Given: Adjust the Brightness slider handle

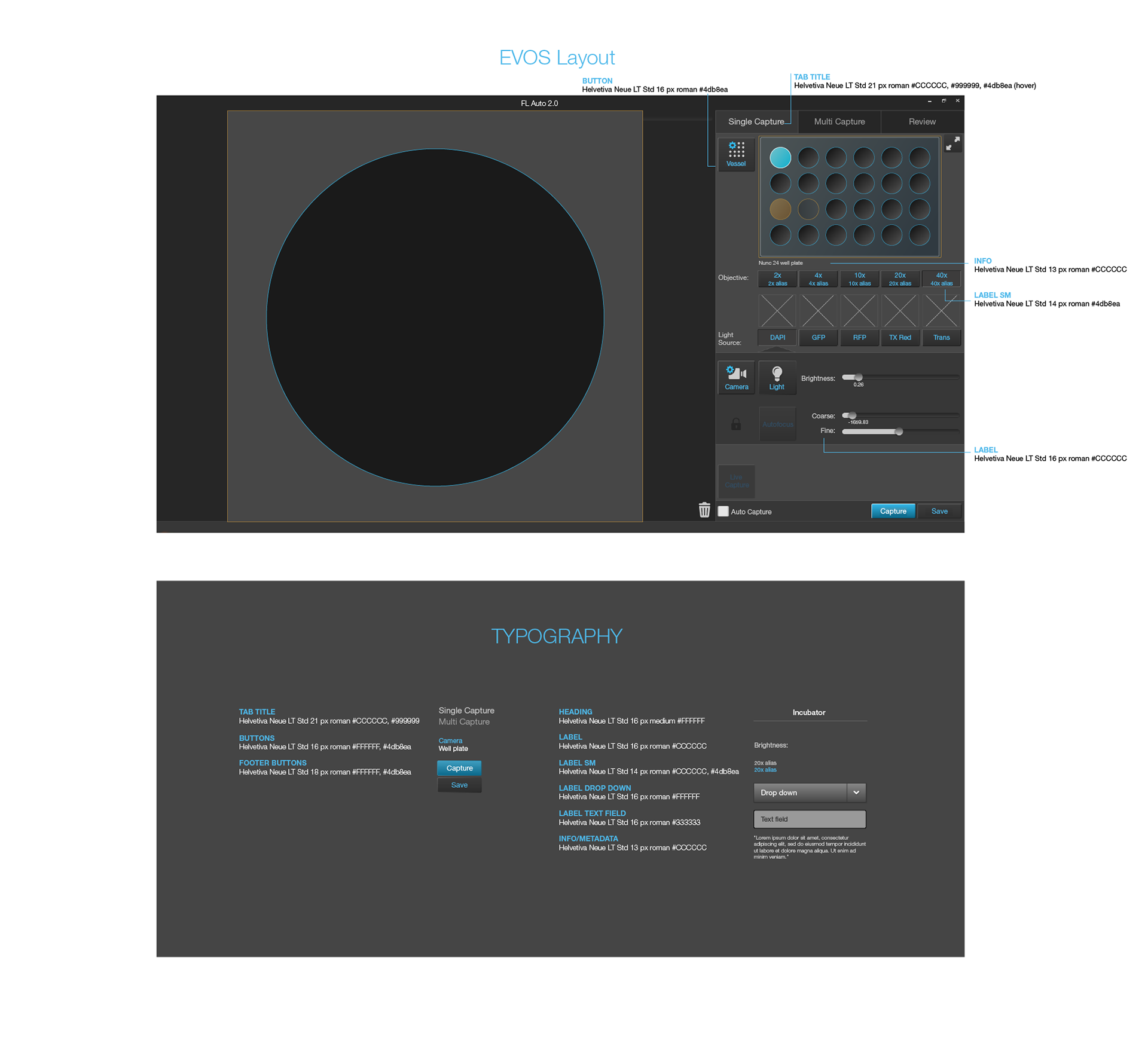Looking at the screenshot, I should [x=858, y=377].
